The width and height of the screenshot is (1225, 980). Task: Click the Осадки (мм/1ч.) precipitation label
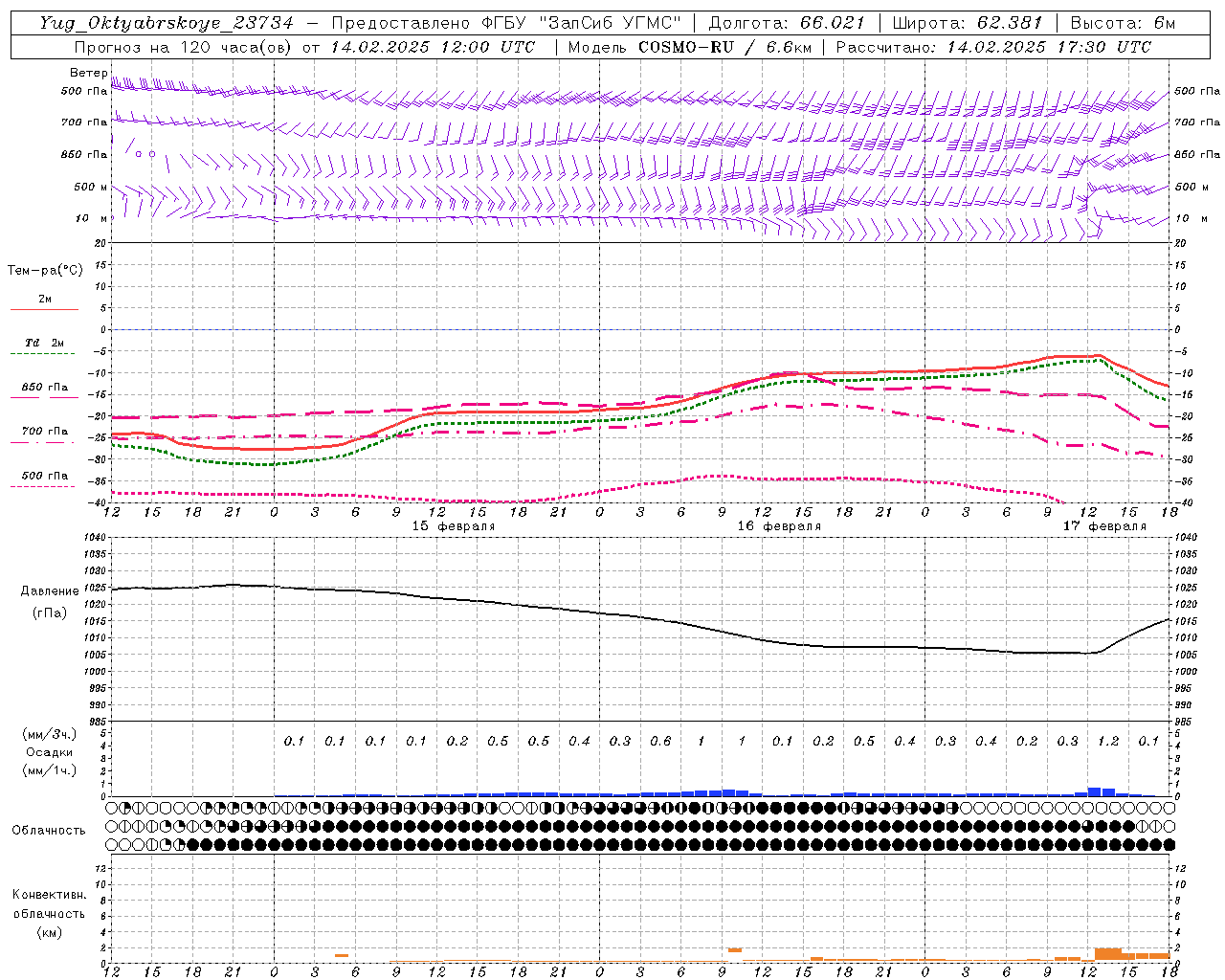coord(49,752)
